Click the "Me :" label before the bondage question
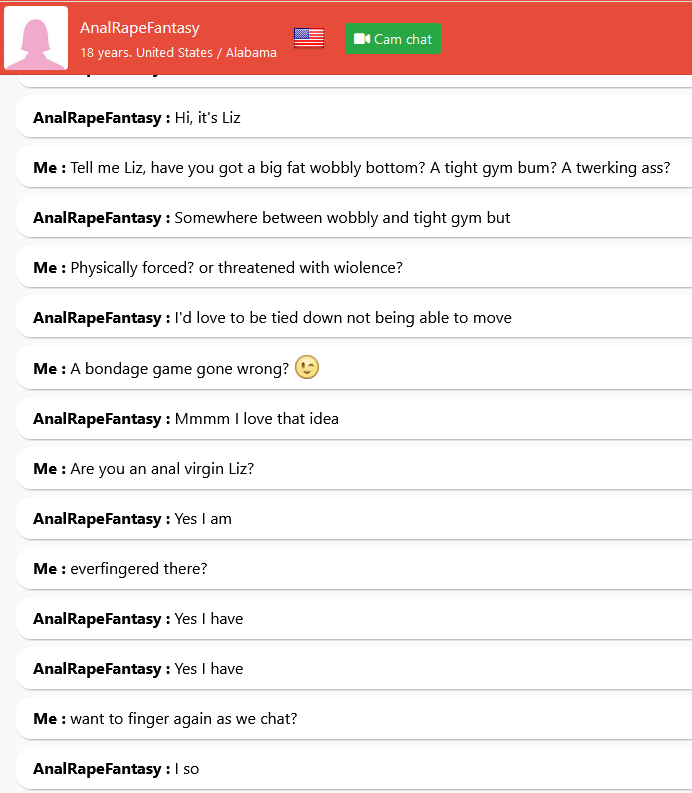The image size is (692, 793). pyautogui.click(x=49, y=369)
